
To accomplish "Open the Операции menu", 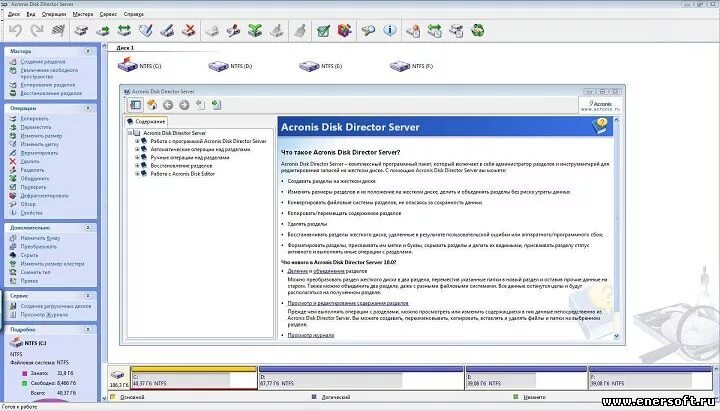I will [x=54, y=14].
